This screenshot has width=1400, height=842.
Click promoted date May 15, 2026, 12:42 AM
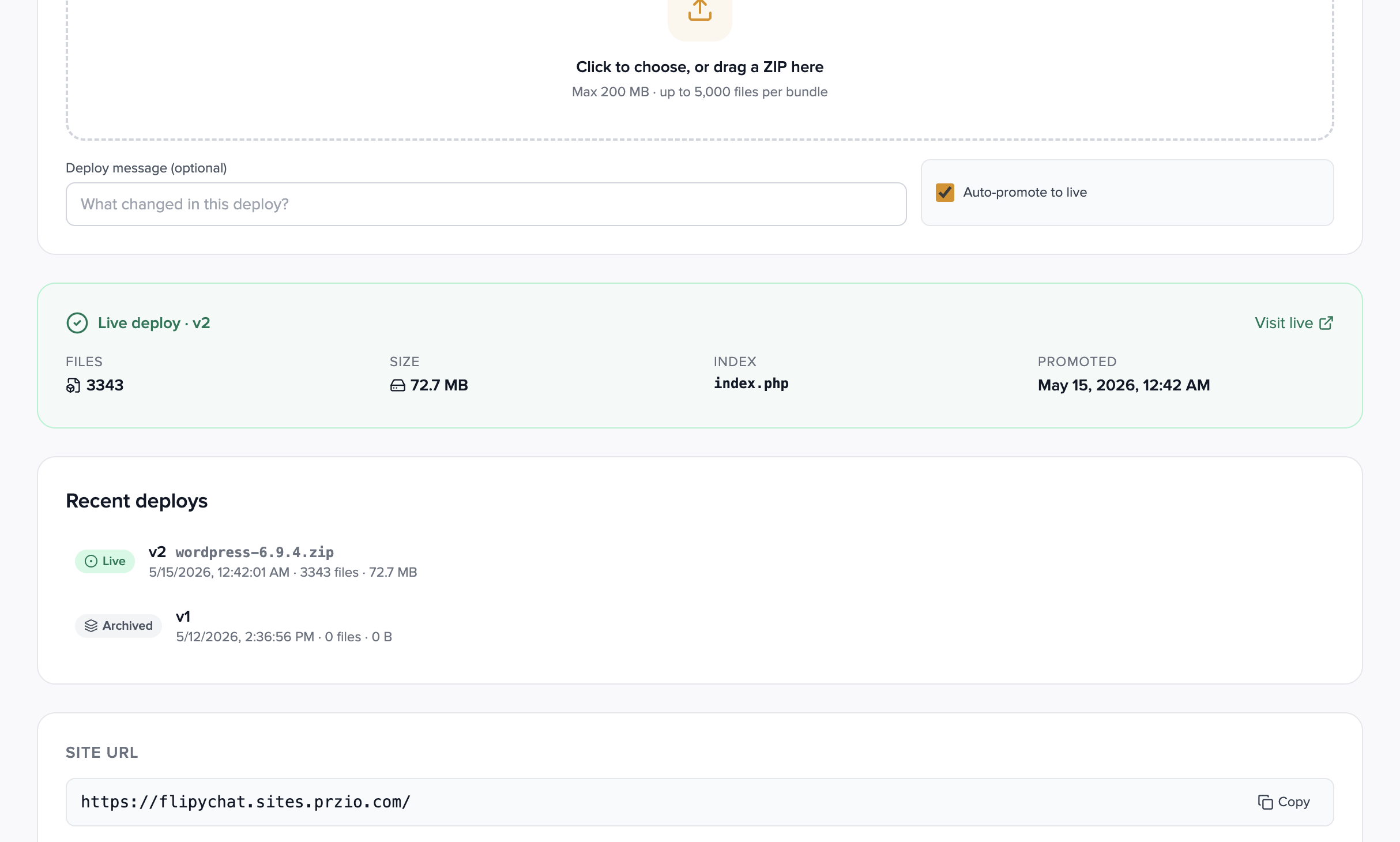coord(1124,385)
